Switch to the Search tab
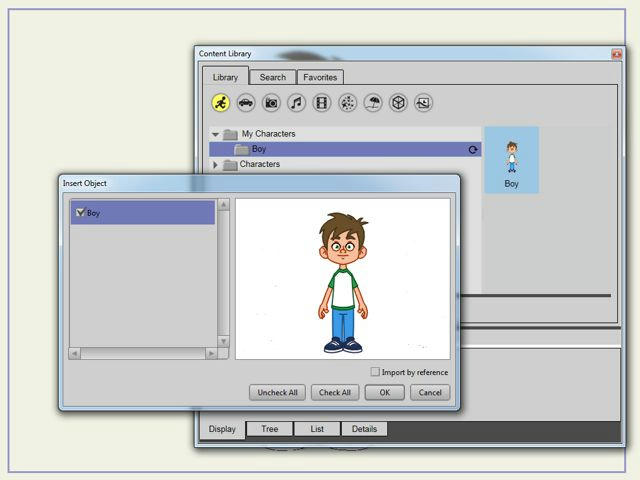Image resolution: width=640 pixels, height=480 pixels. [x=272, y=77]
